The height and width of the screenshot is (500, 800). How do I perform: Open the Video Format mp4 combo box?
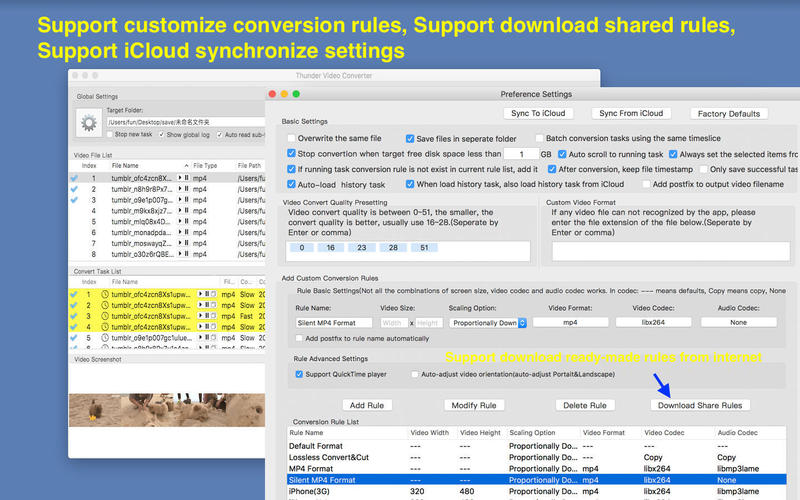[x=570, y=322]
